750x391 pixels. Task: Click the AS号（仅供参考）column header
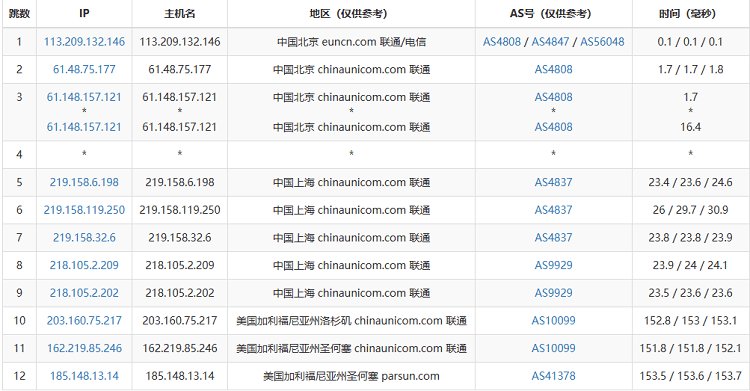[553, 13]
